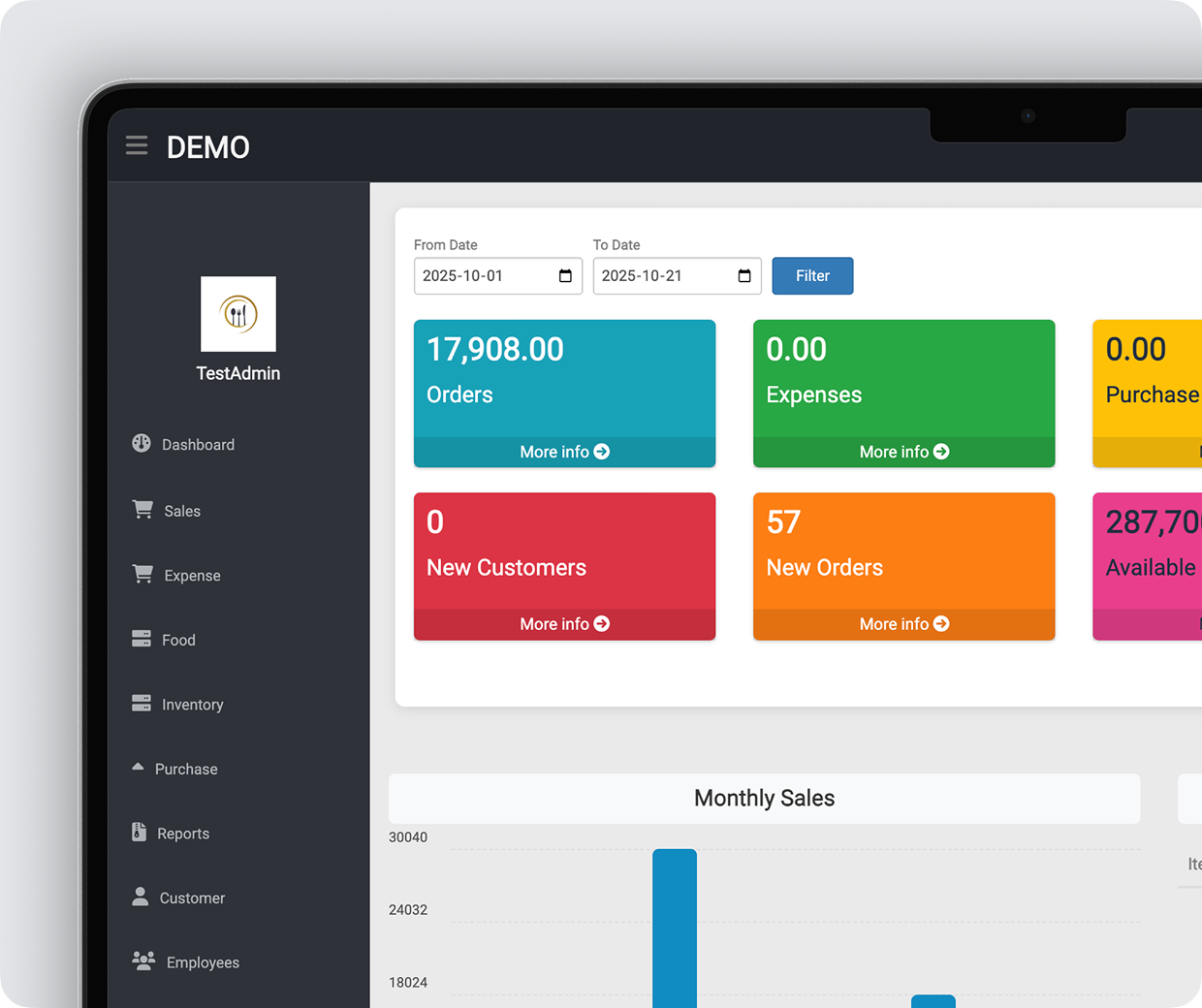Click the From Date input field
This screenshot has width=1202, height=1008.
[x=498, y=276]
